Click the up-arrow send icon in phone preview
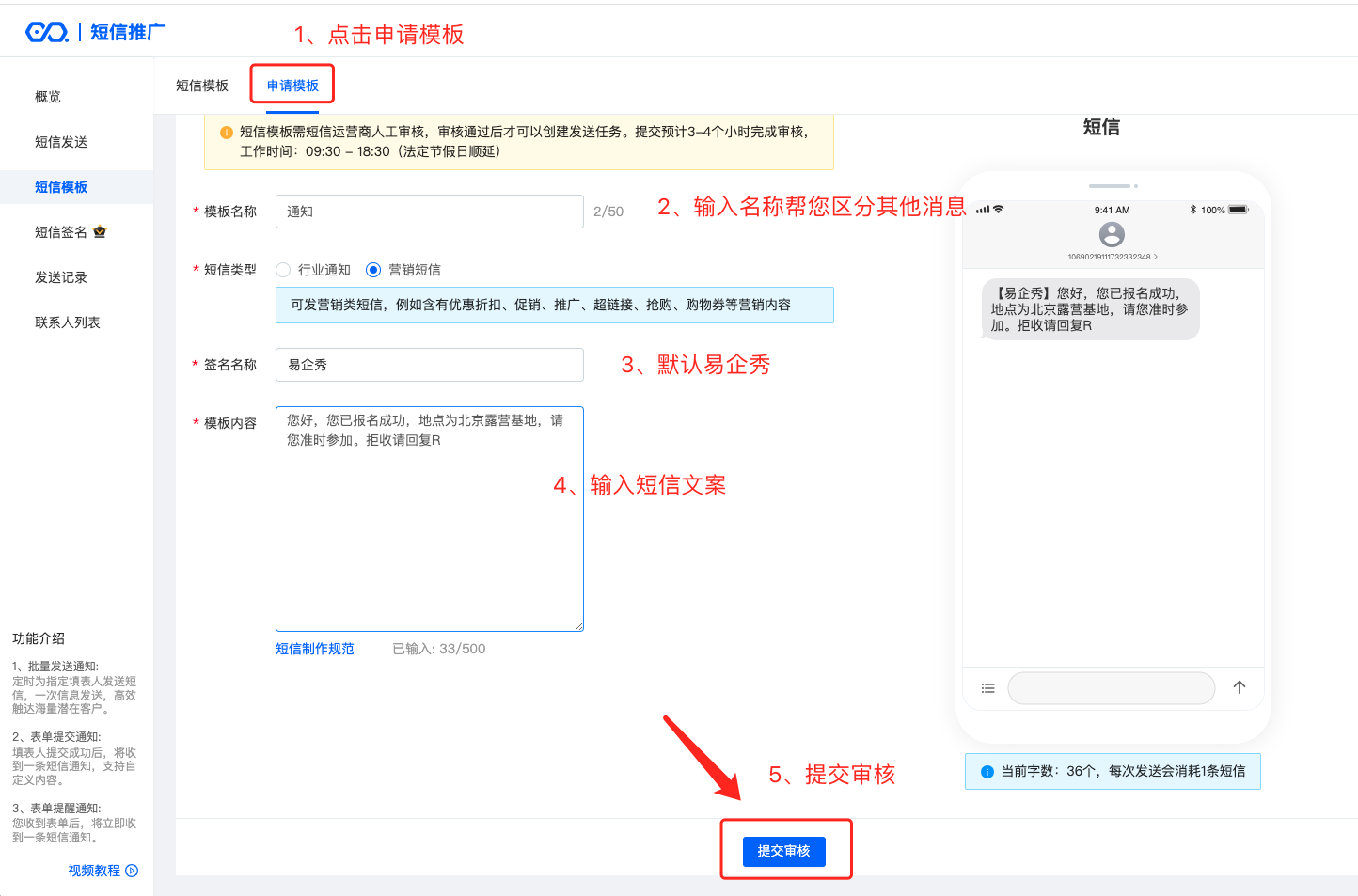The height and width of the screenshot is (896, 1358). (x=1240, y=687)
